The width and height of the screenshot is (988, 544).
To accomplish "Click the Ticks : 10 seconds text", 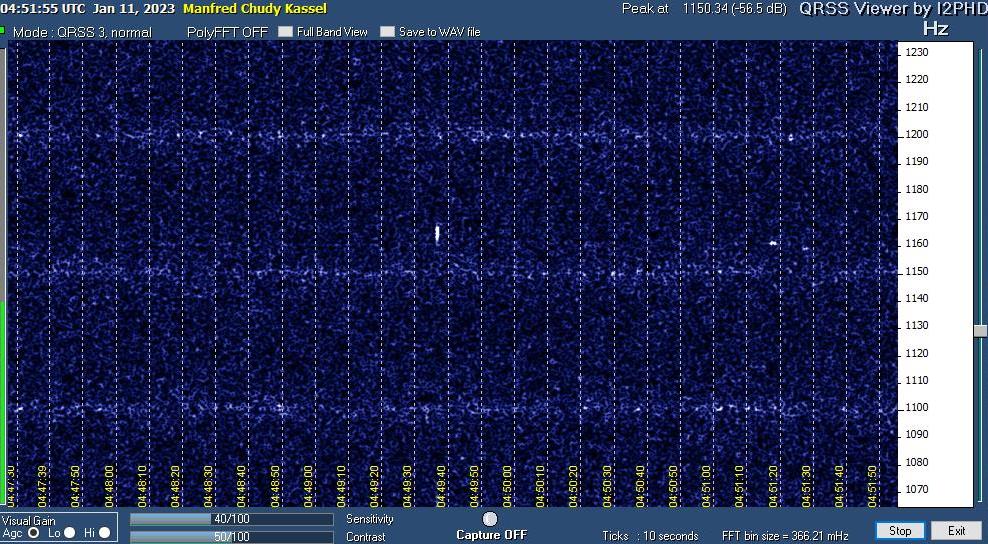I will tap(650, 536).
